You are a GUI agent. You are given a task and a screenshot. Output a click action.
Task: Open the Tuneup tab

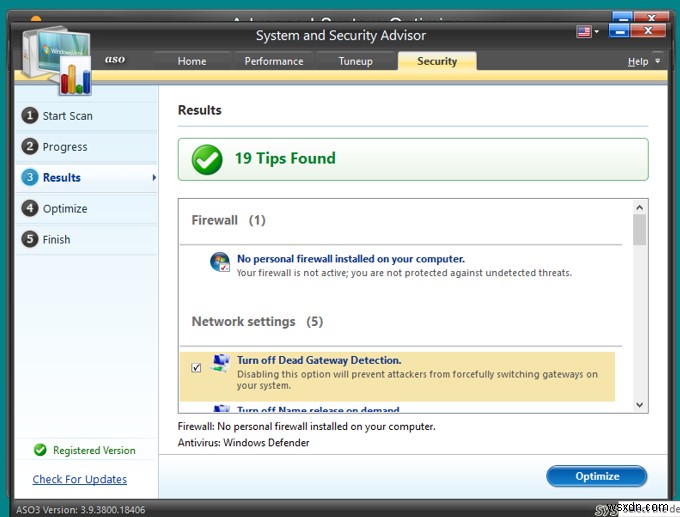pos(355,61)
